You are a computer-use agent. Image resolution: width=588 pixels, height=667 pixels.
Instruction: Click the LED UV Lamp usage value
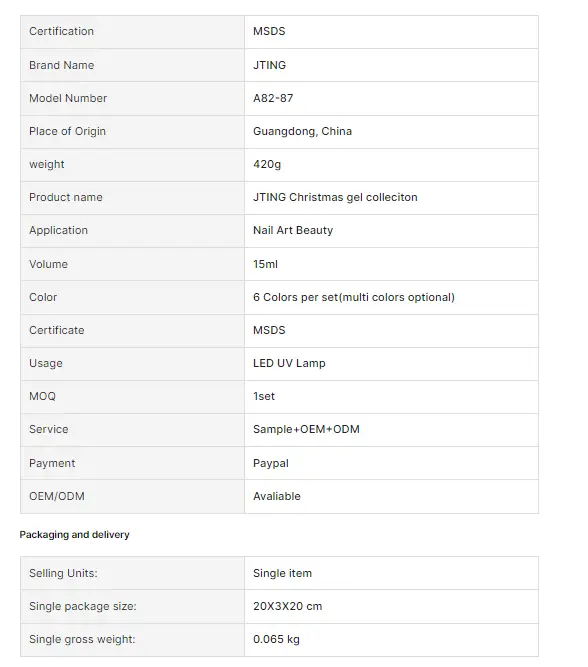click(x=289, y=363)
